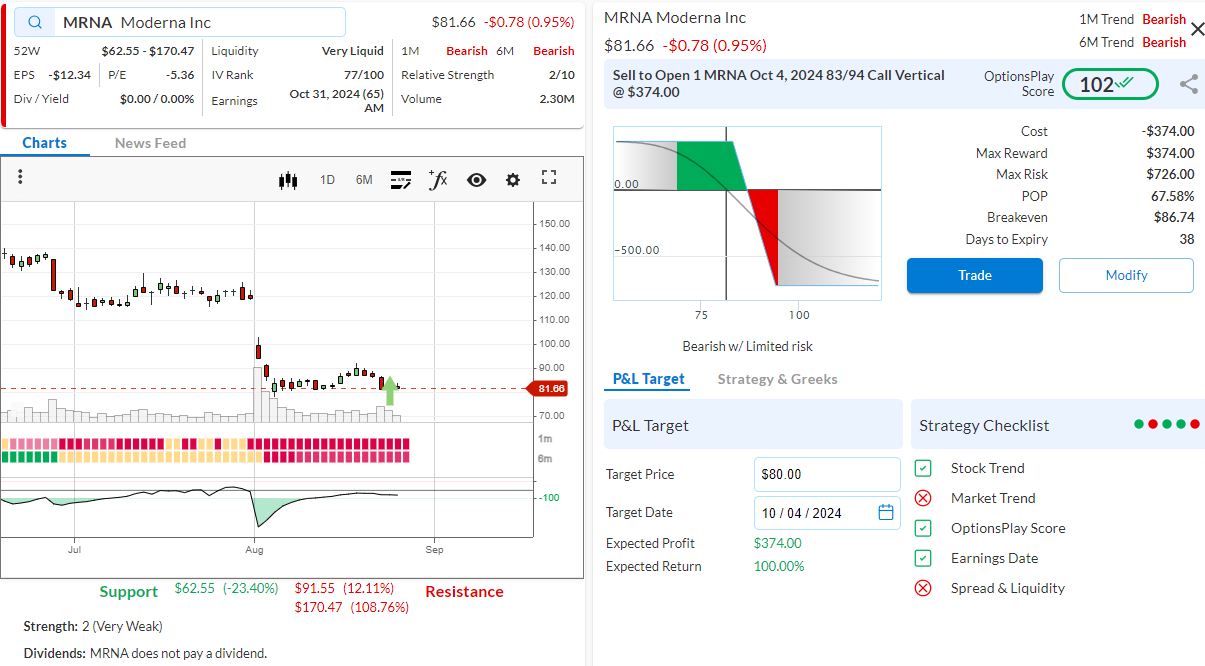Switch to the News Feed tab

pos(150,143)
